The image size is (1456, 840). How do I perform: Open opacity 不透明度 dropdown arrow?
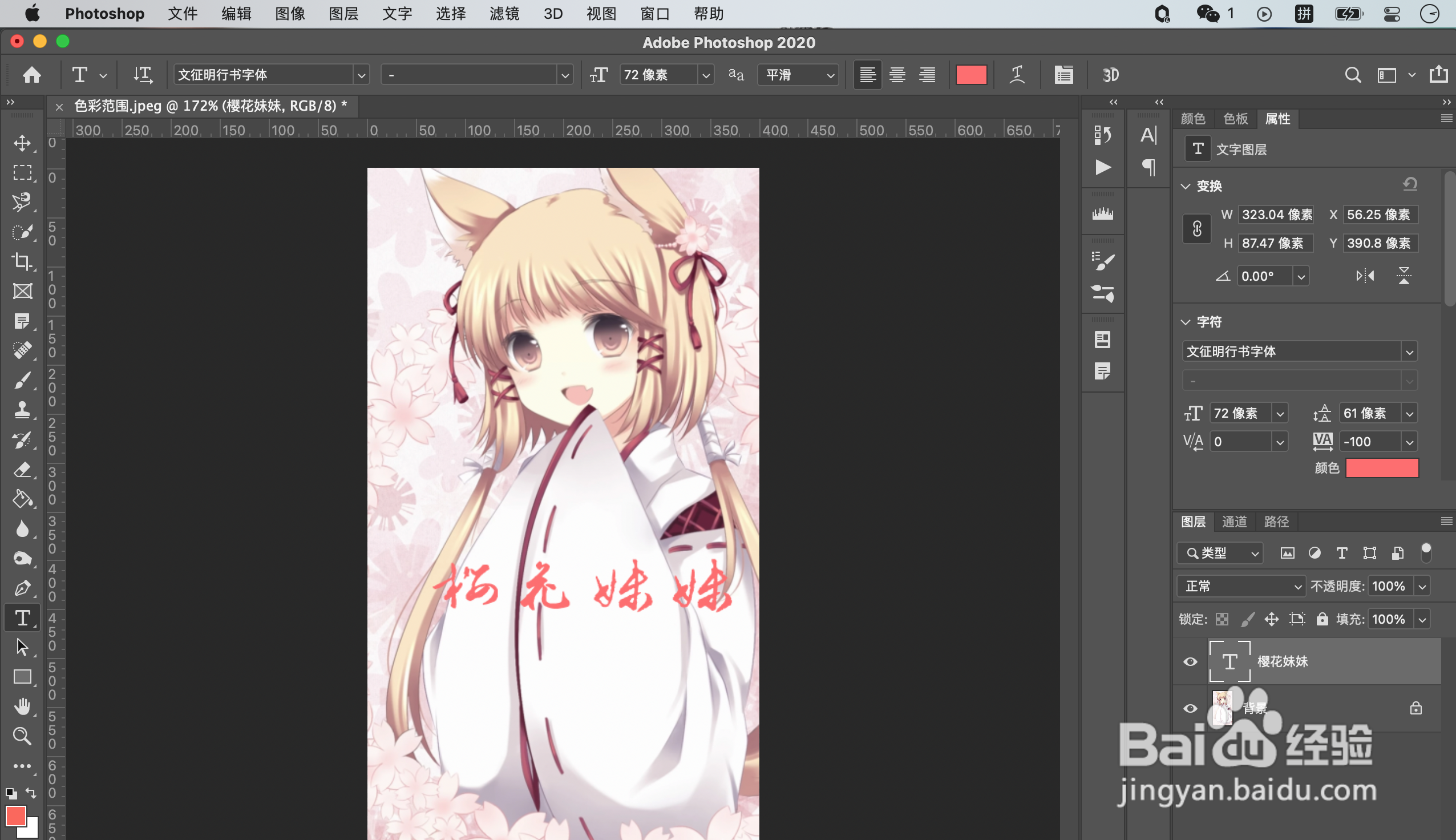click(1422, 587)
